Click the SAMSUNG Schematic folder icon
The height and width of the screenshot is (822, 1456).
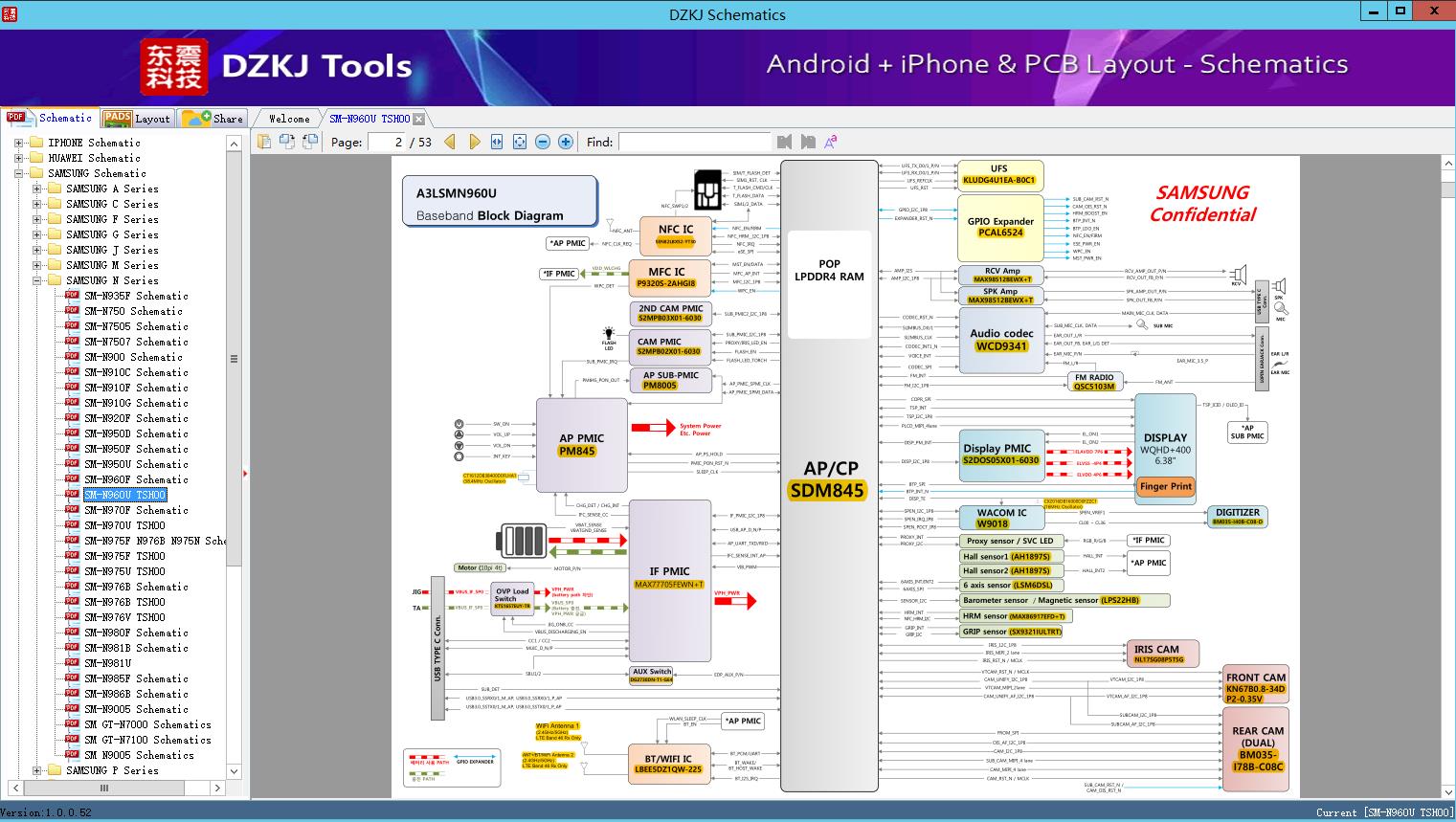click(x=36, y=173)
